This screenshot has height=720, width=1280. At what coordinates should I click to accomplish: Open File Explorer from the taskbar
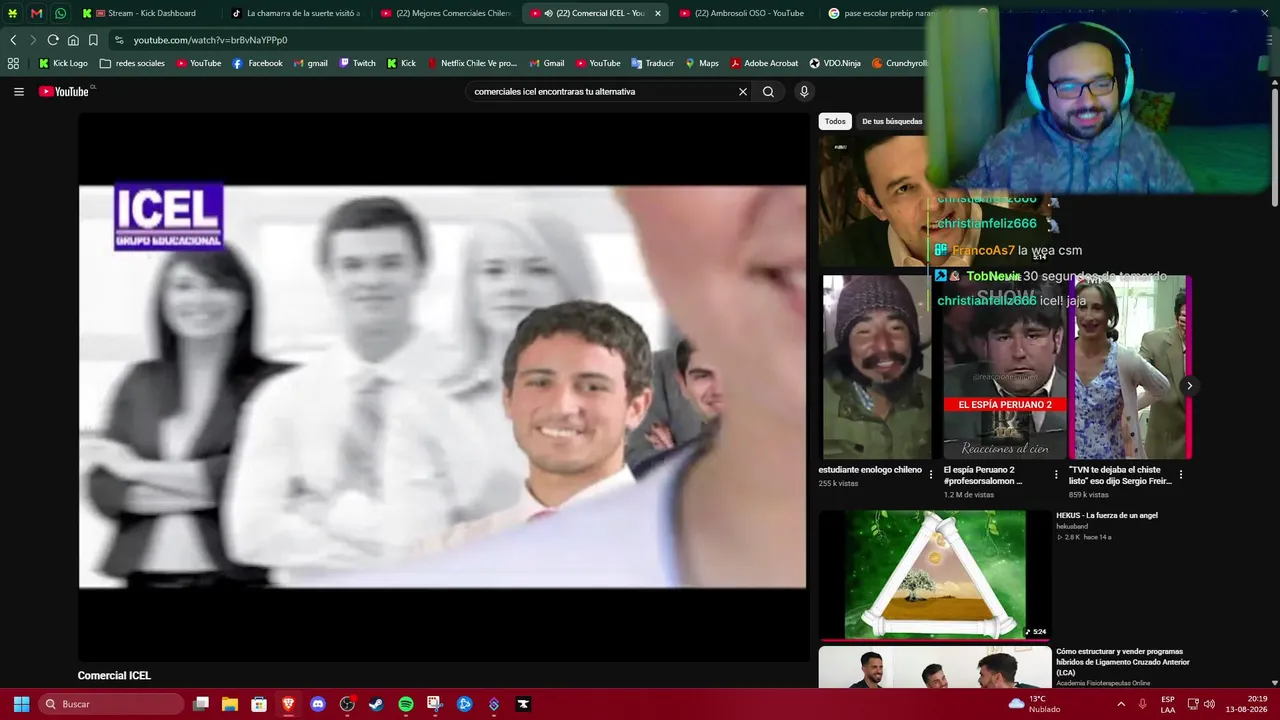230,704
